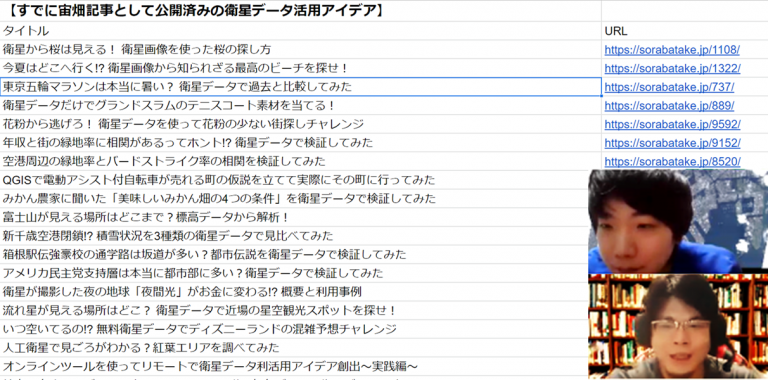The width and height of the screenshot is (768, 380).
Task: Select the 東京五輪マラソン title cell
Action: coord(301,87)
